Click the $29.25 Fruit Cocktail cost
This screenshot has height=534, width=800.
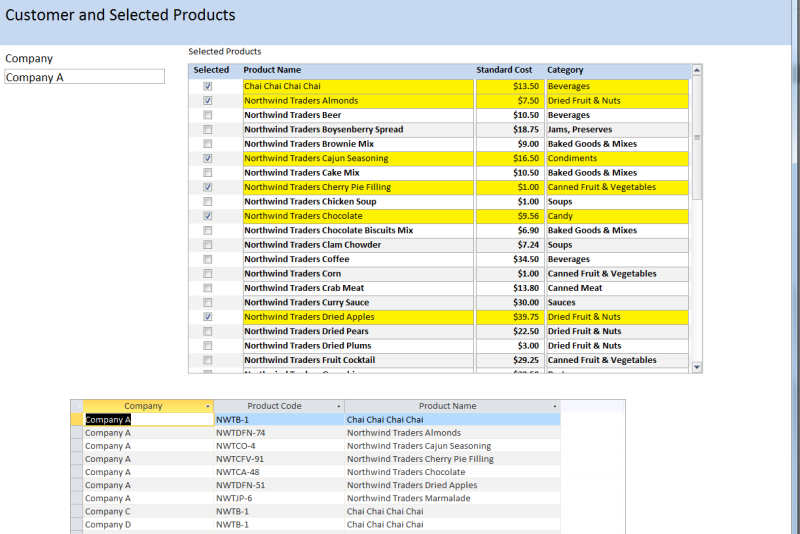(510, 360)
